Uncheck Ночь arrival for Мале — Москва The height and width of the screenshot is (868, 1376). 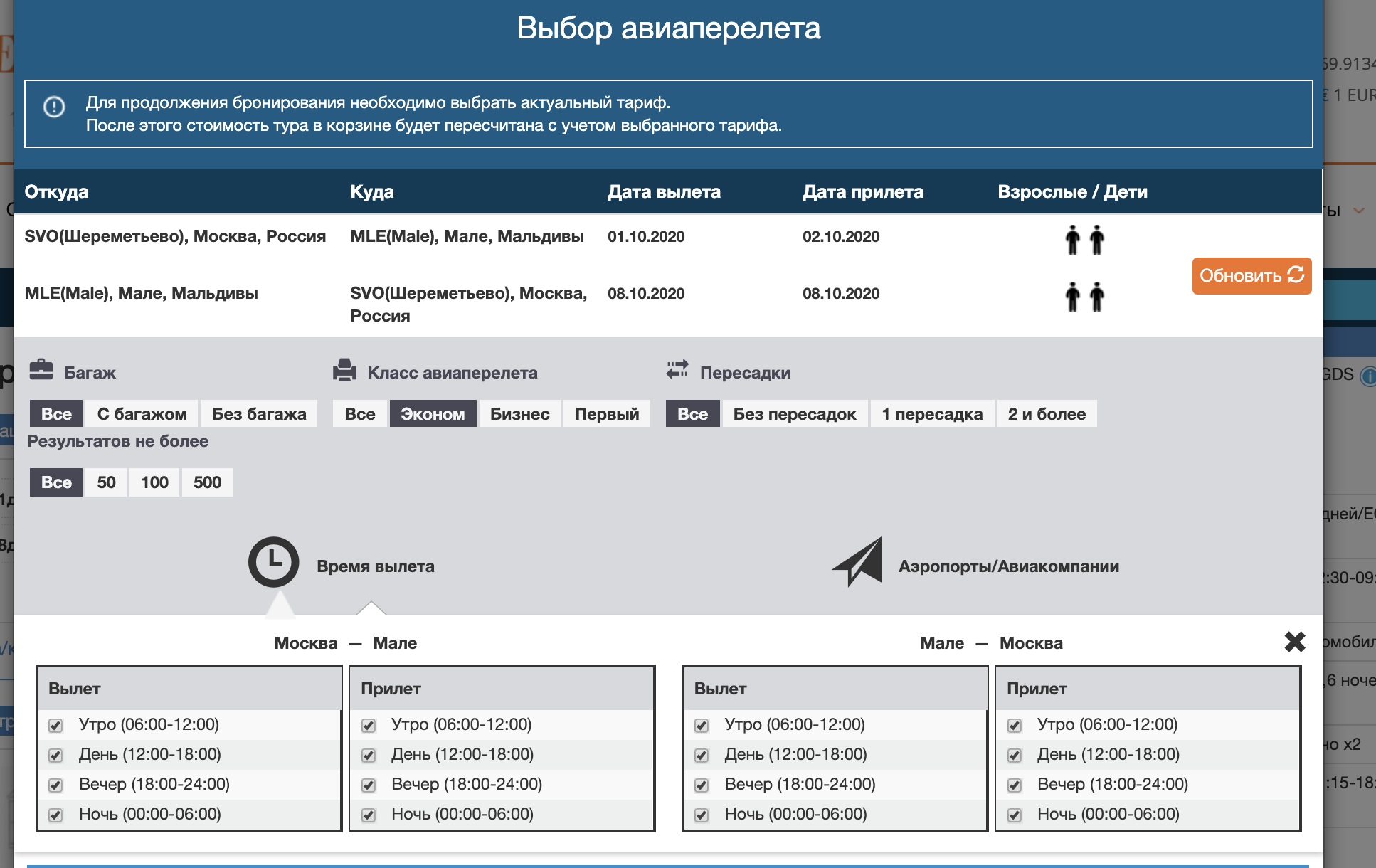(1015, 815)
